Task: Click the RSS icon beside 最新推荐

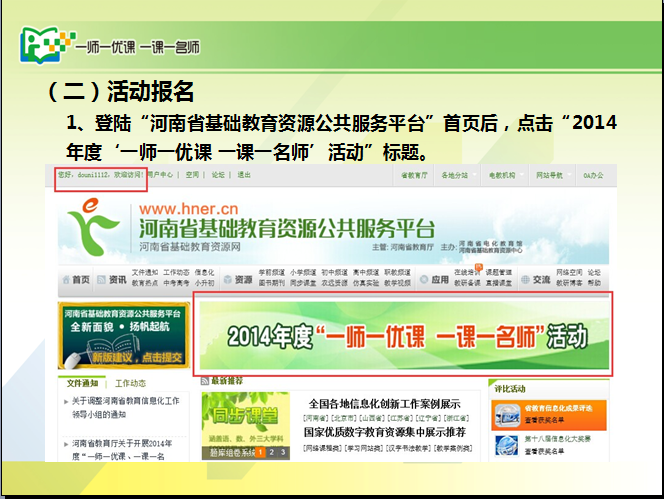Action: (205, 381)
